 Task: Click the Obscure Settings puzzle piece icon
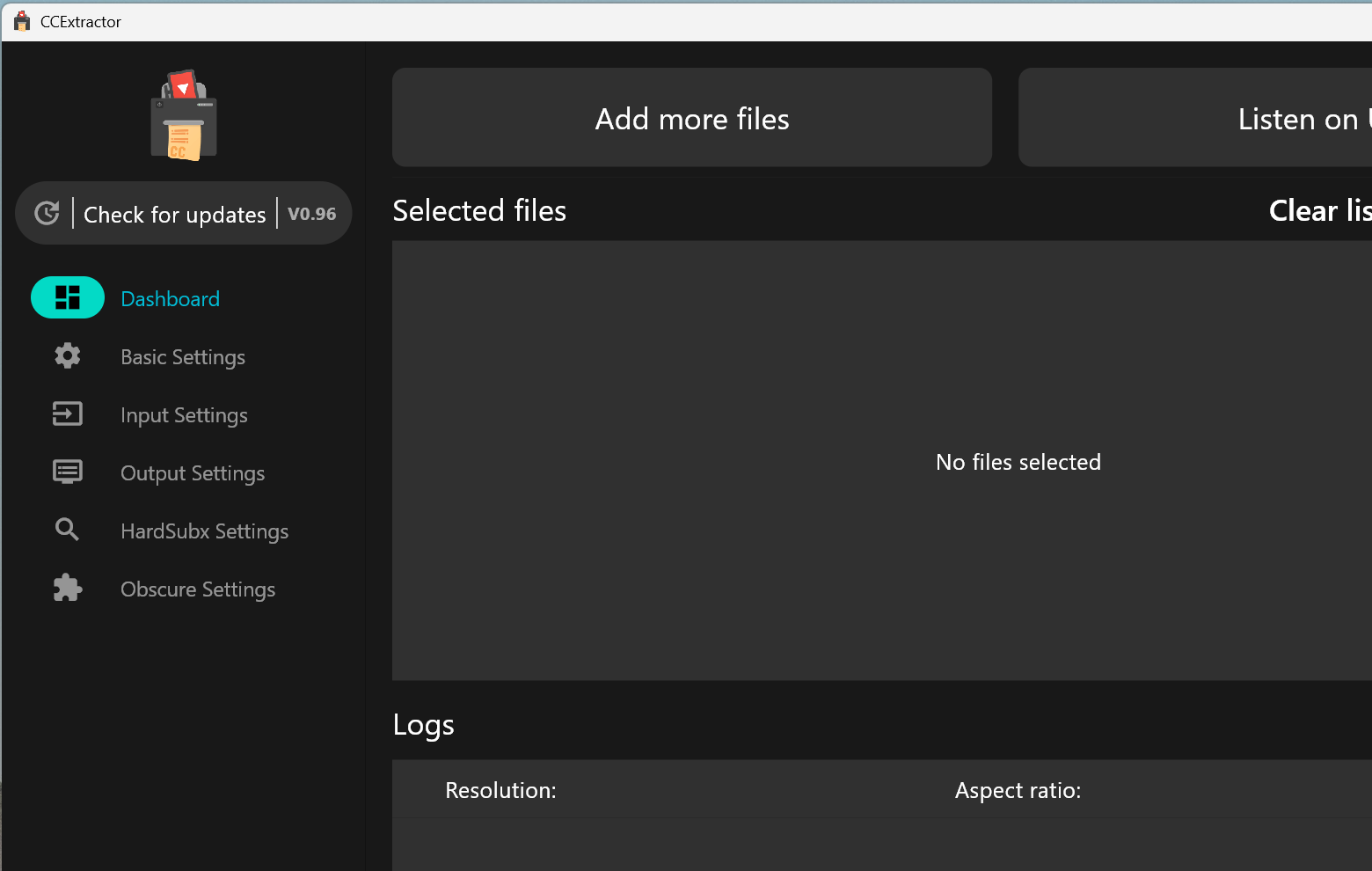pyautogui.click(x=68, y=588)
